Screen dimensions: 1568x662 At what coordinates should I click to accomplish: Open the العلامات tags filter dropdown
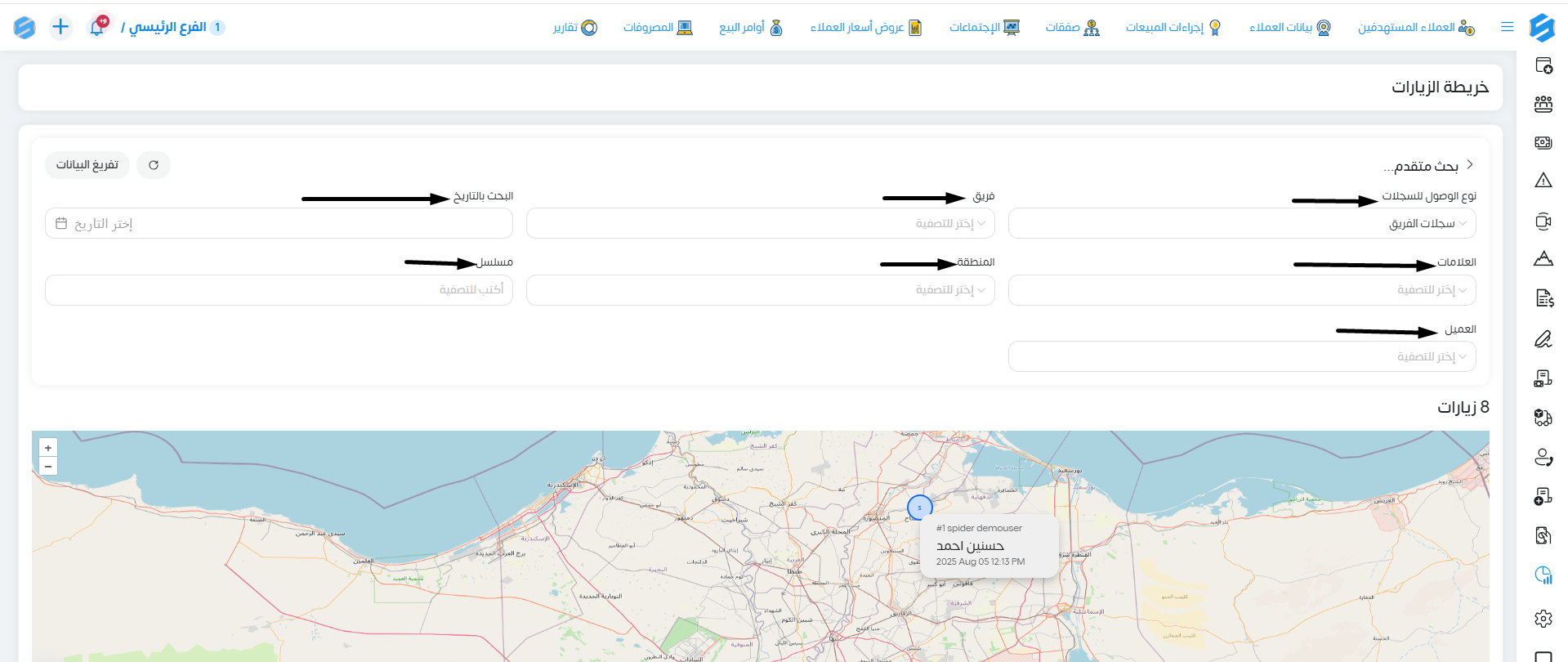click(1242, 290)
